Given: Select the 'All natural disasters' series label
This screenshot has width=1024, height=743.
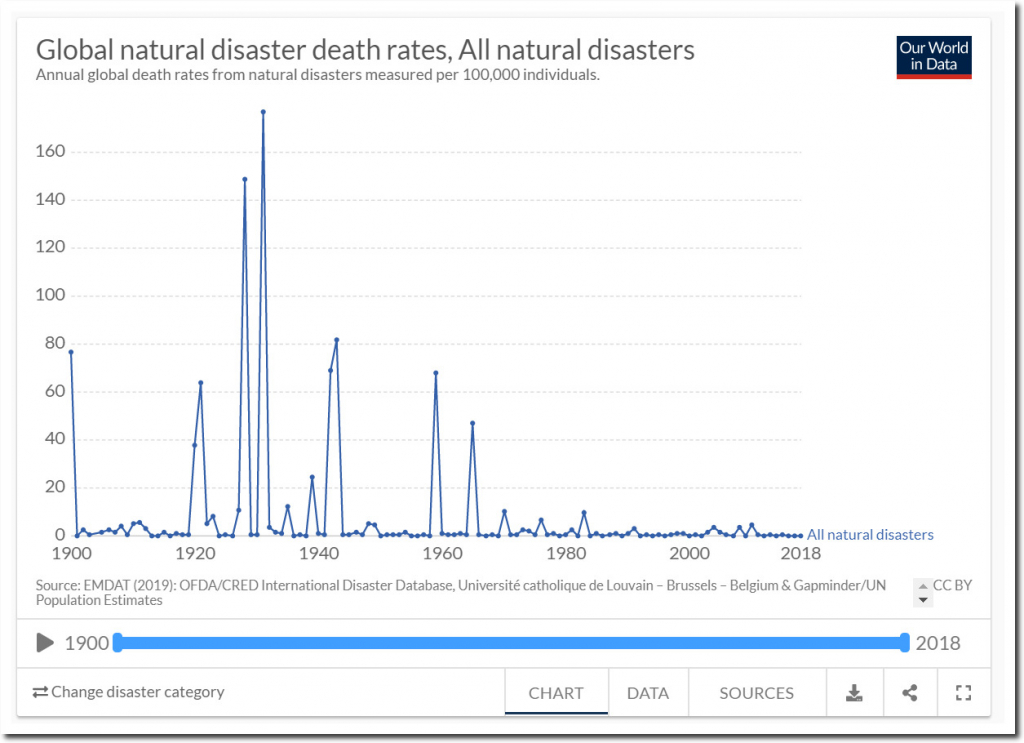Looking at the screenshot, I should 870,535.
